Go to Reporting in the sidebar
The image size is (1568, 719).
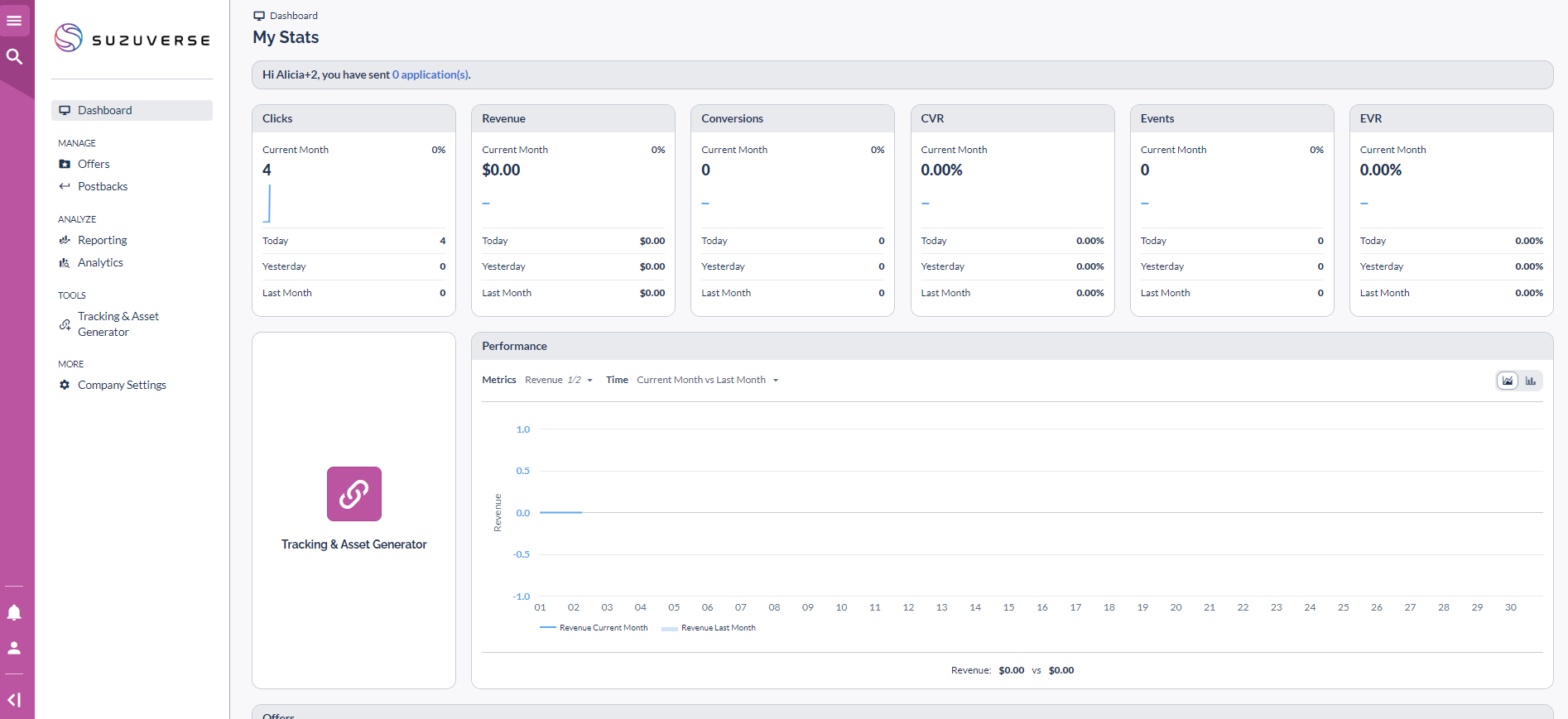pyautogui.click(x=102, y=240)
